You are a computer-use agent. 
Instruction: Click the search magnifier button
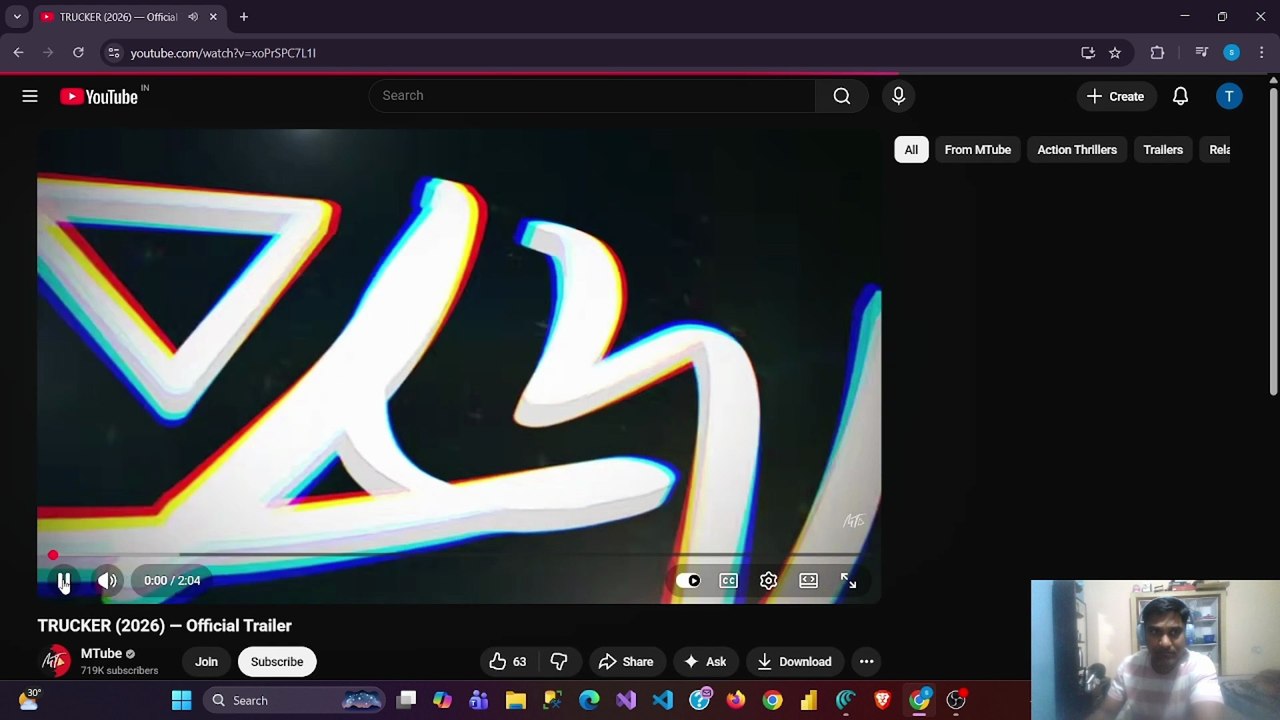coord(842,96)
